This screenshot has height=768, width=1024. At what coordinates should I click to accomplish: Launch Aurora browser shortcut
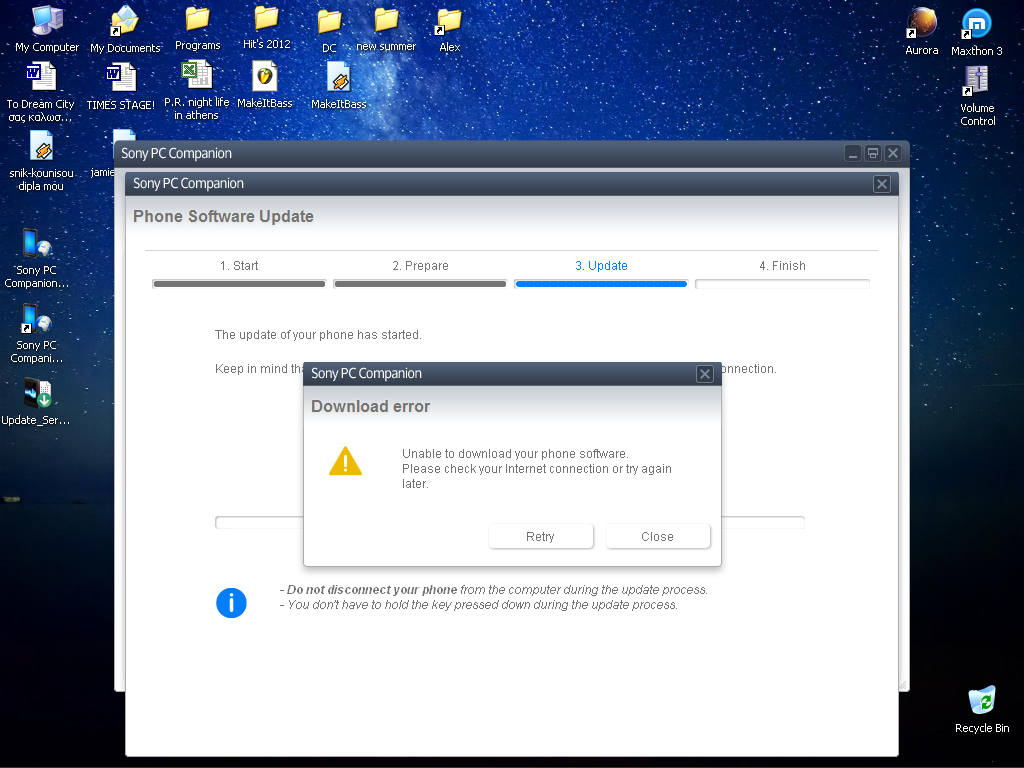pos(921,31)
